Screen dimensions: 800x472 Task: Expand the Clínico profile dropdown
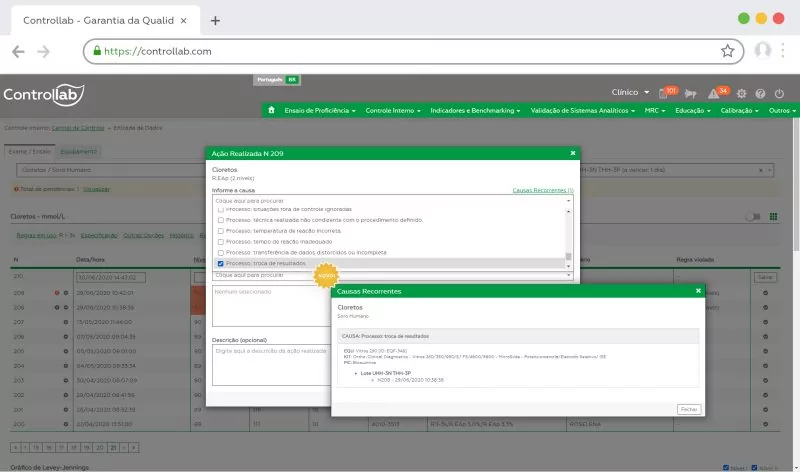click(x=630, y=92)
